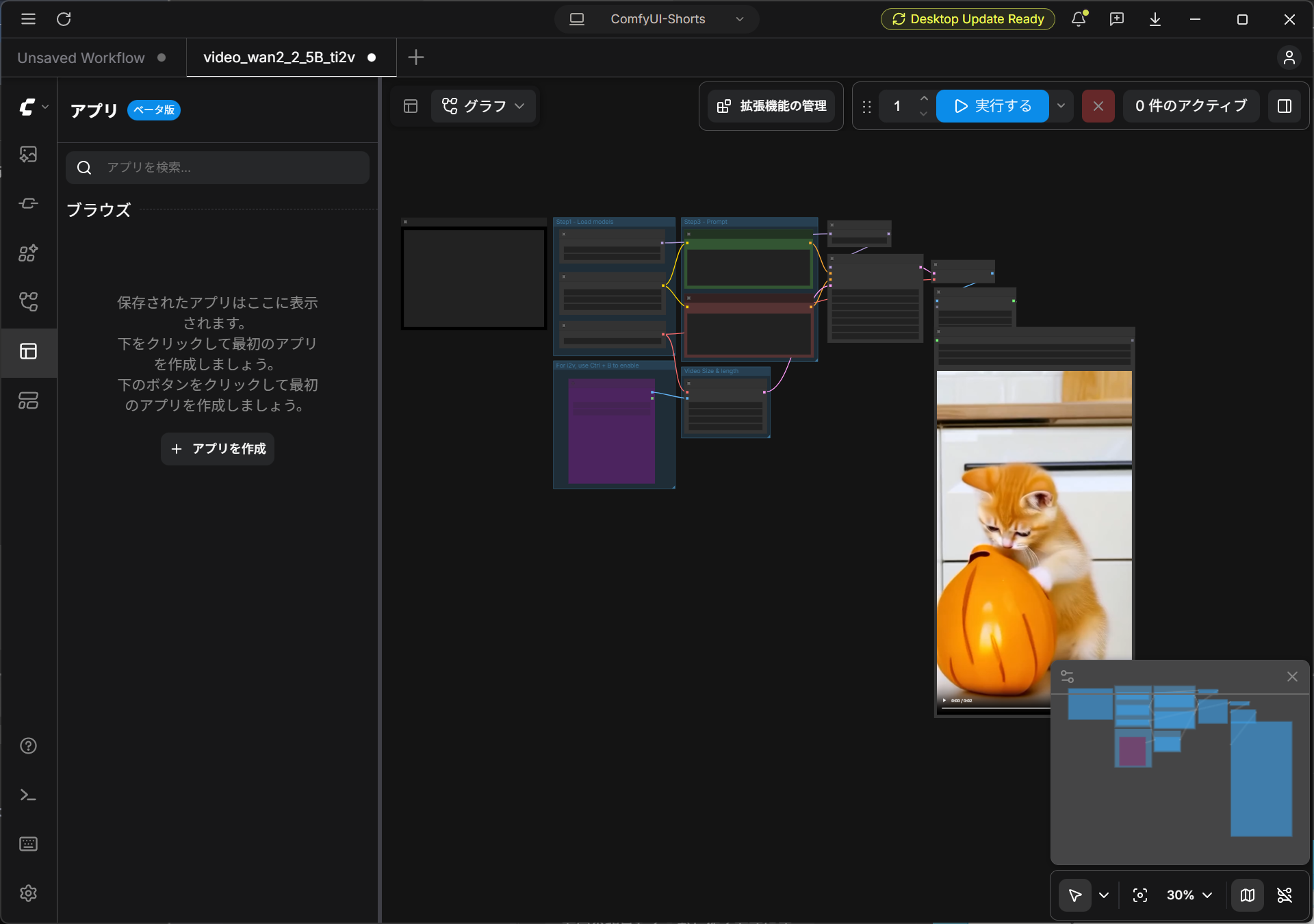Open the 30% zoom level dropdown

pos(1190,895)
